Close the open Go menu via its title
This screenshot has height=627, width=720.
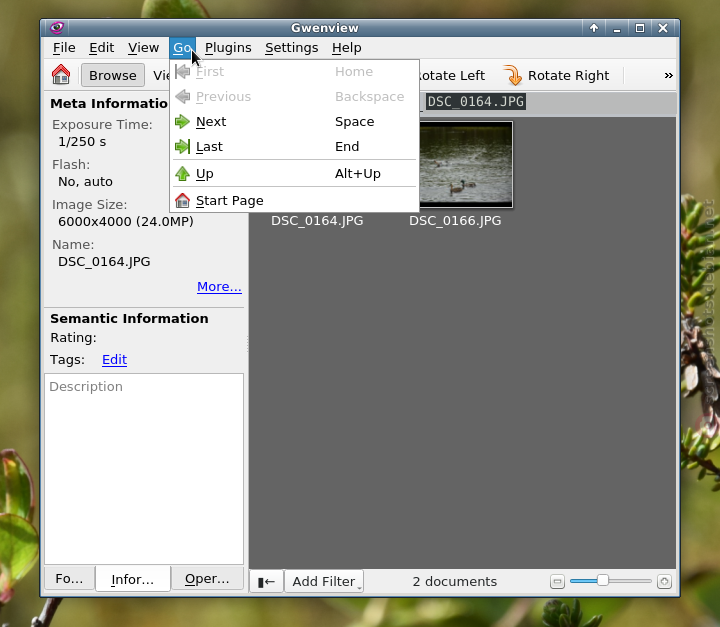pos(182,48)
